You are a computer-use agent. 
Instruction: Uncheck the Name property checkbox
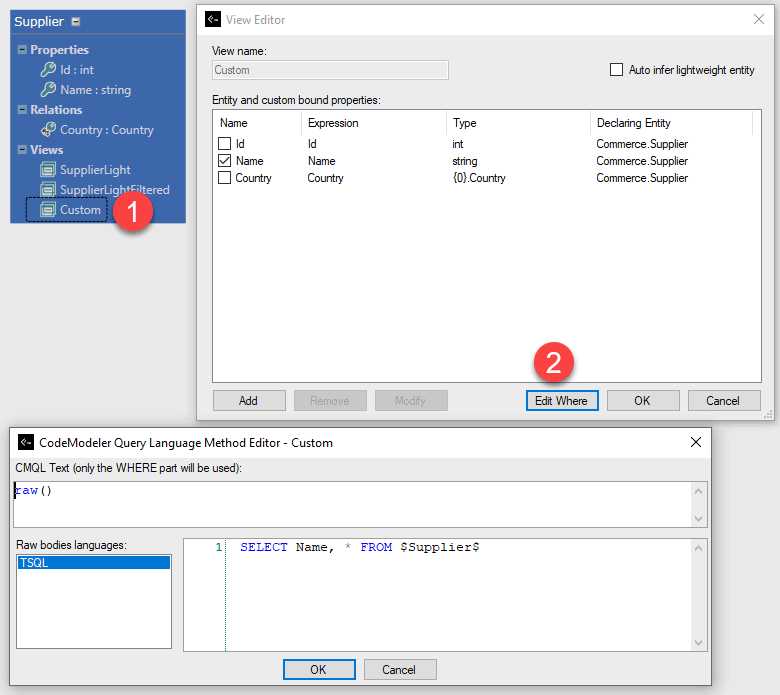(x=225, y=161)
